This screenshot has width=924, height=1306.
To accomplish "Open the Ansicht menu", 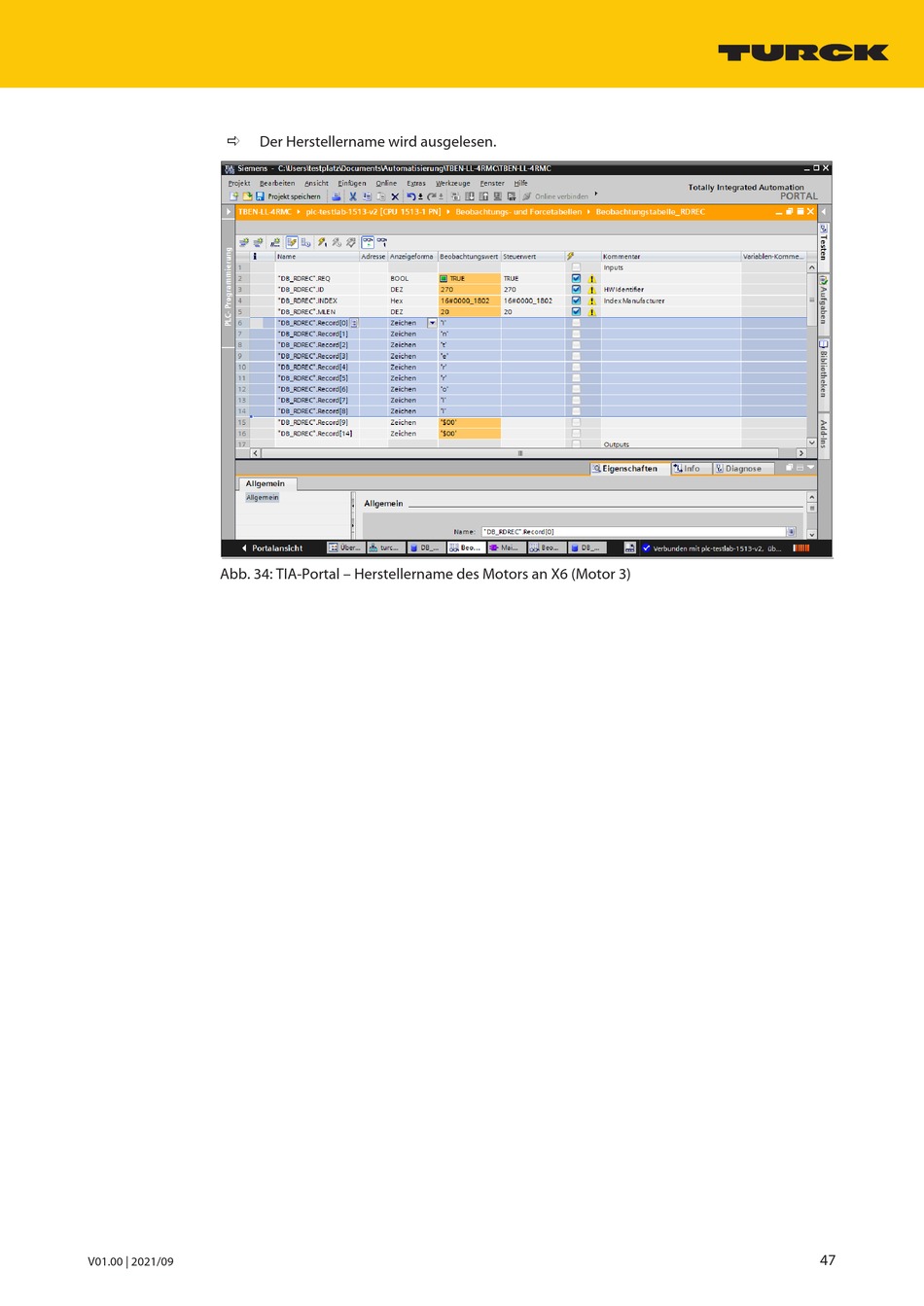I will tap(316, 183).
